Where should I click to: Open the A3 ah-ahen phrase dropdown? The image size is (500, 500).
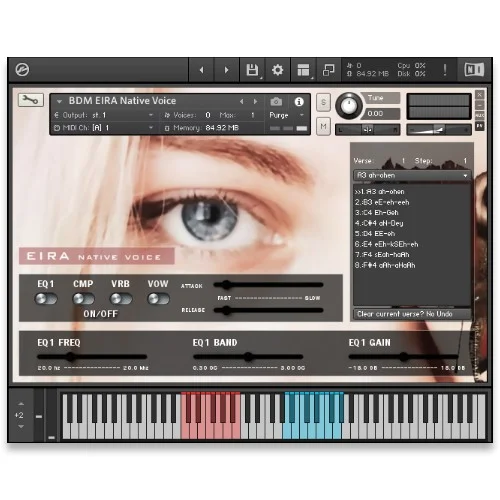point(412,175)
